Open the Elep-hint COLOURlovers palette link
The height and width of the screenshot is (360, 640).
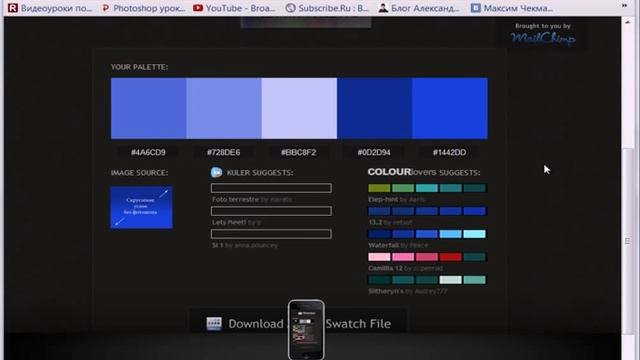[x=383, y=199]
